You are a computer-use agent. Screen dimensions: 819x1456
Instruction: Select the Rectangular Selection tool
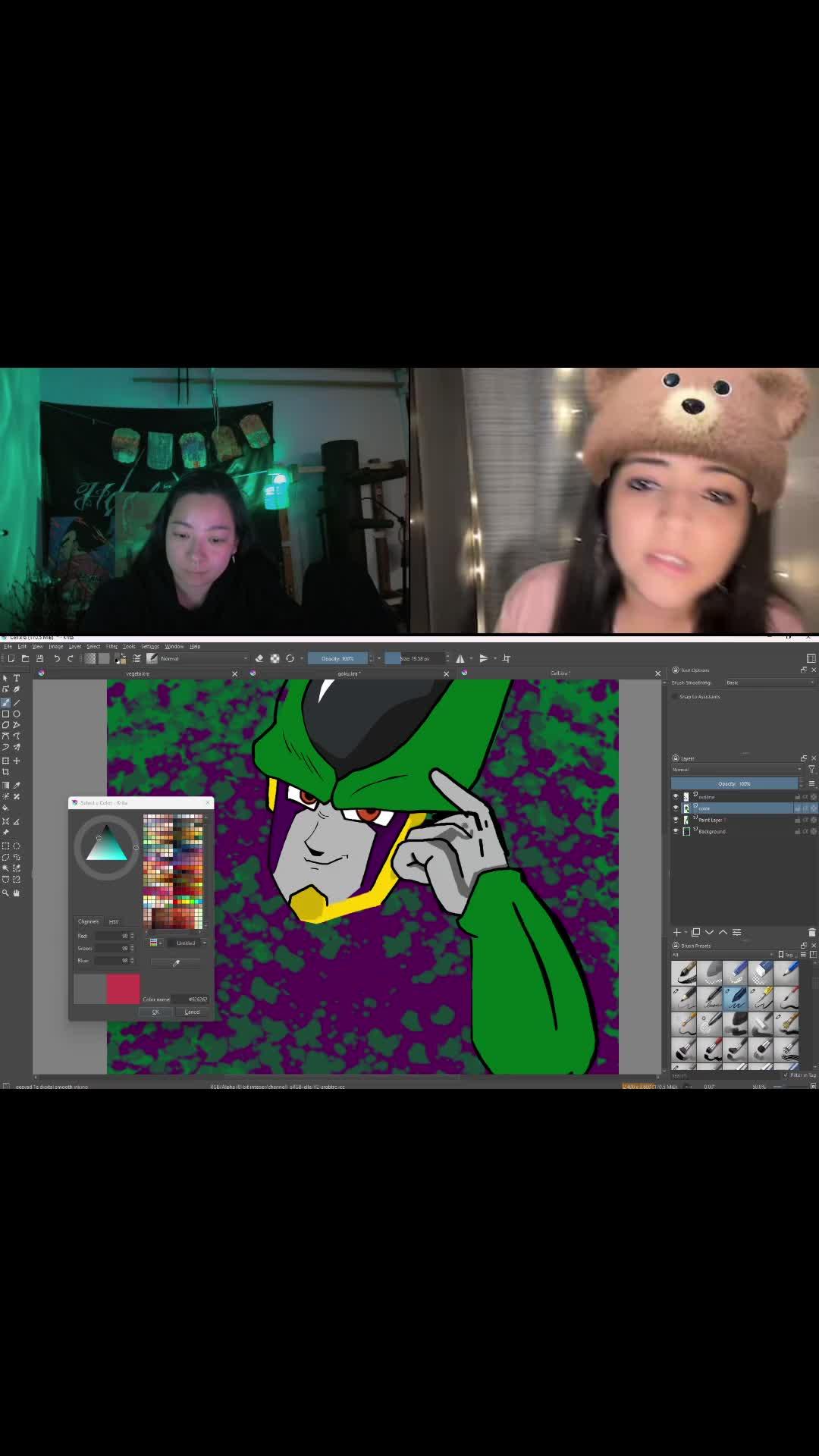pyautogui.click(x=5, y=846)
